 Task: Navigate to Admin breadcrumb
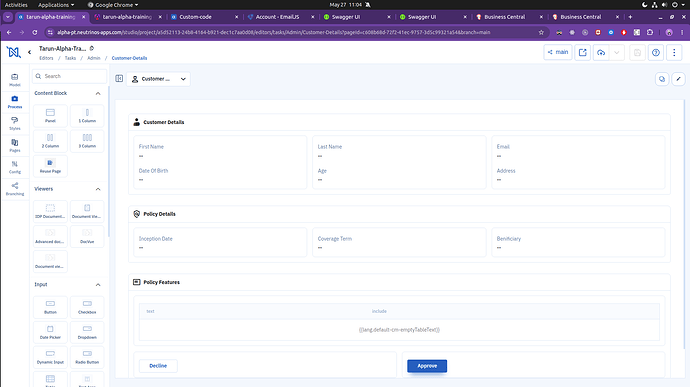point(93,58)
